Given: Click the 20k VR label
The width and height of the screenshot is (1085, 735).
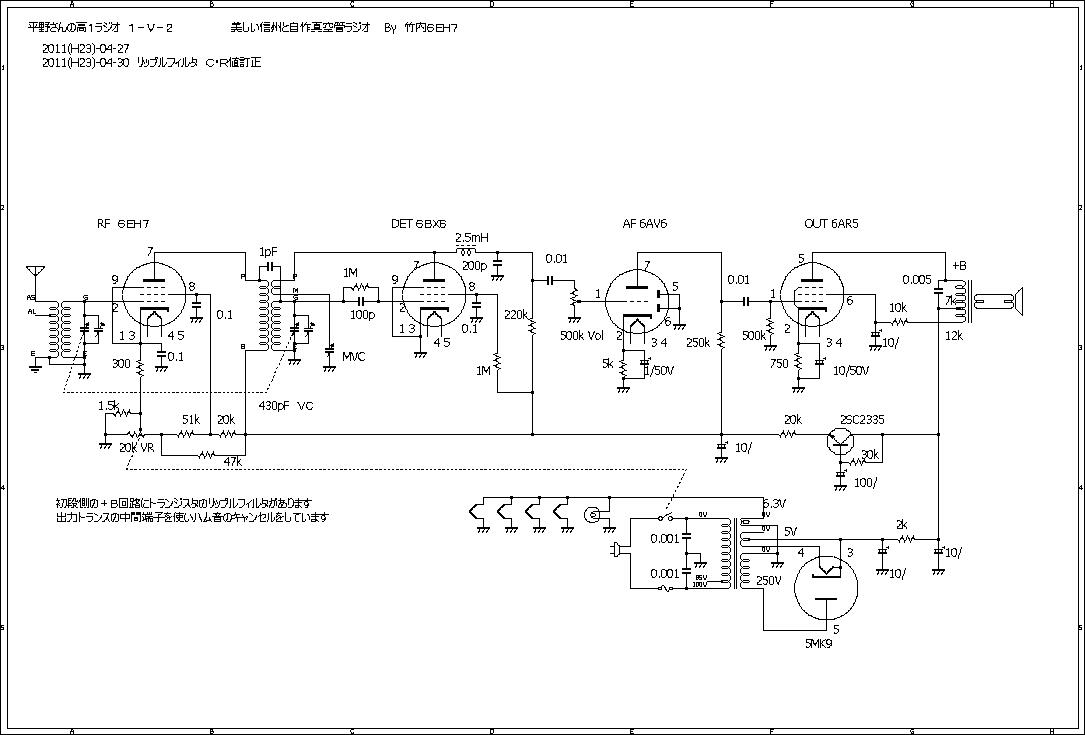Looking at the screenshot, I should point(136,448).
